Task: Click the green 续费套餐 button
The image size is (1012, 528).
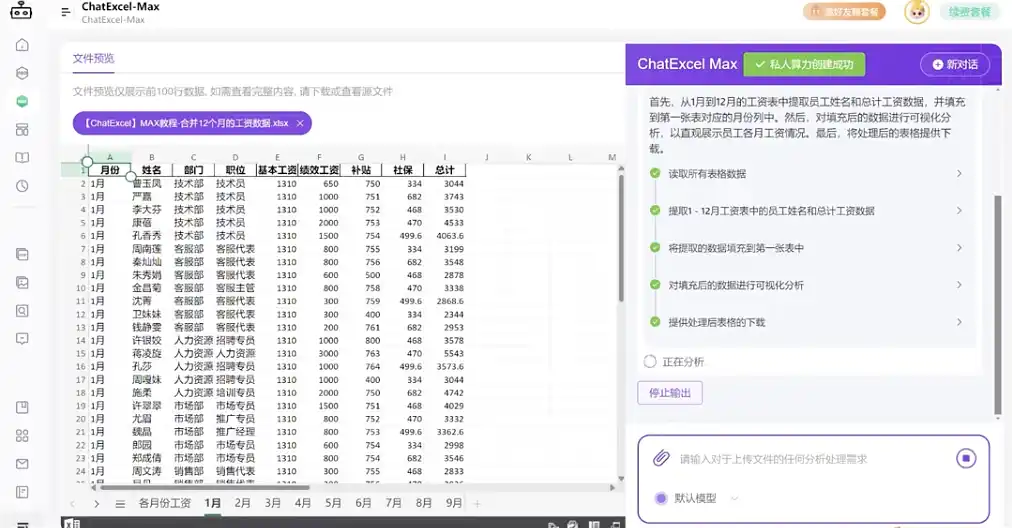Action: [969, 12]
